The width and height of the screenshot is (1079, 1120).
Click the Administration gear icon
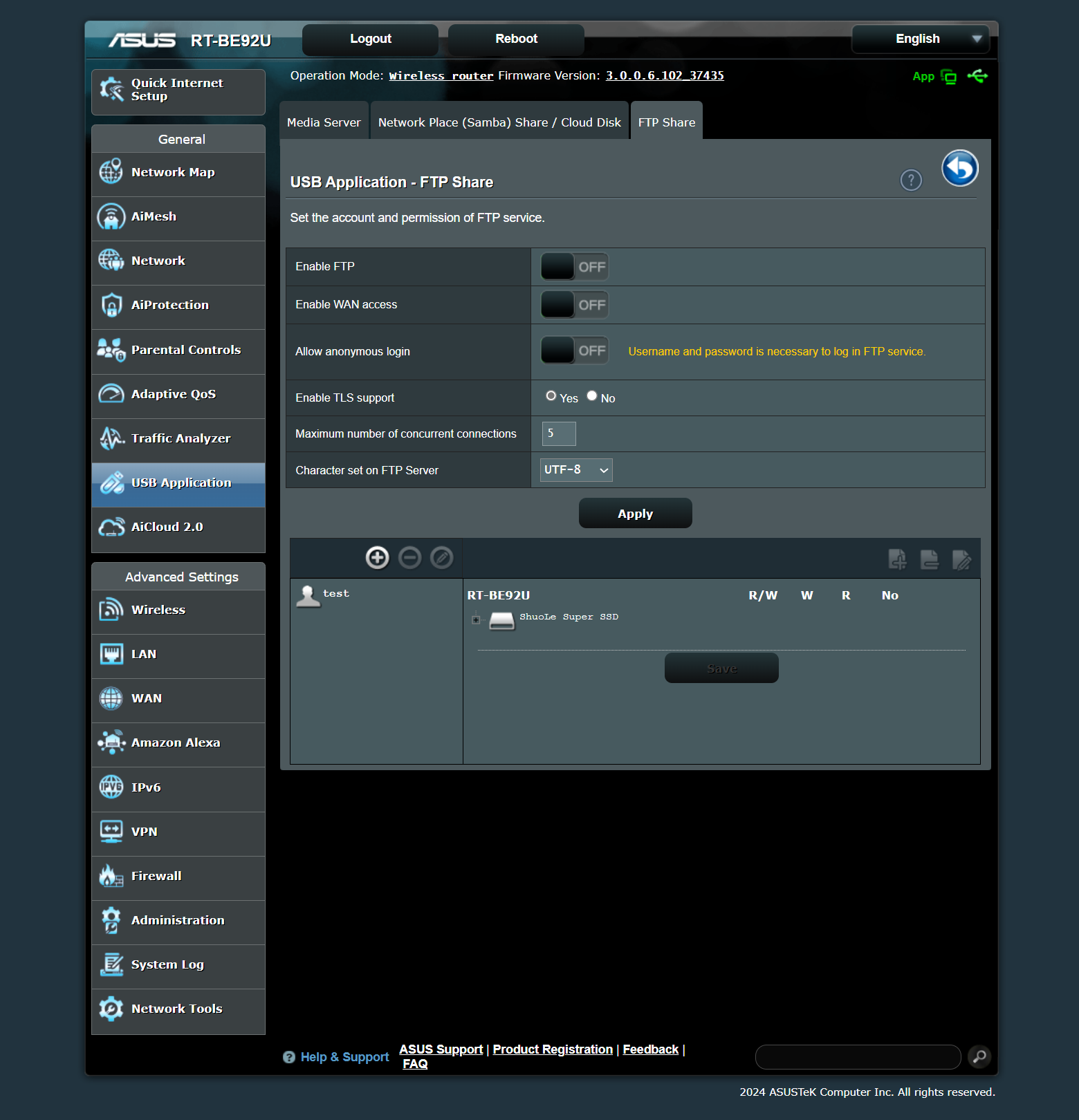pos(111,920)
